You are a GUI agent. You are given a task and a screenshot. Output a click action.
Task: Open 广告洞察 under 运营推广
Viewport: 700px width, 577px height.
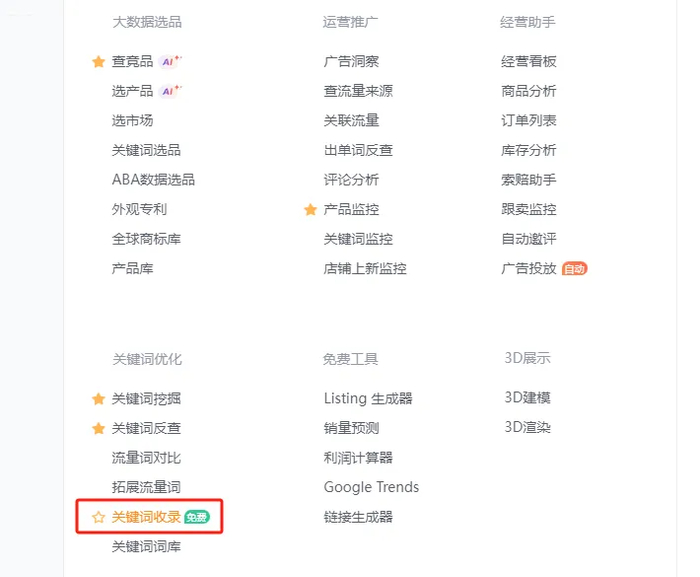tap(351, 62)
